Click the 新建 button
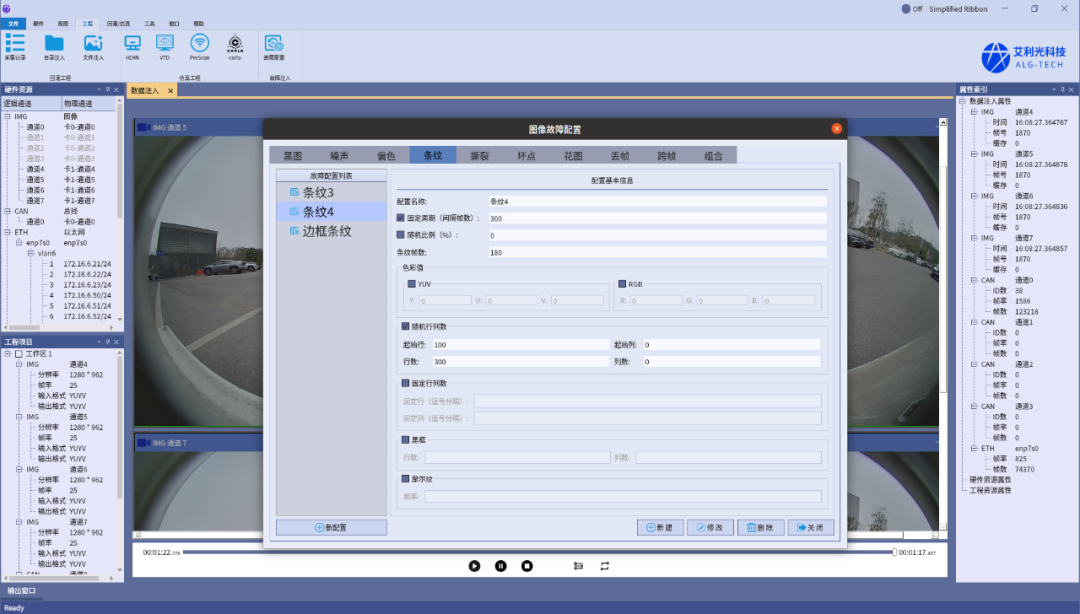This screenshot has width=1080, height=614. coord(660,527)
